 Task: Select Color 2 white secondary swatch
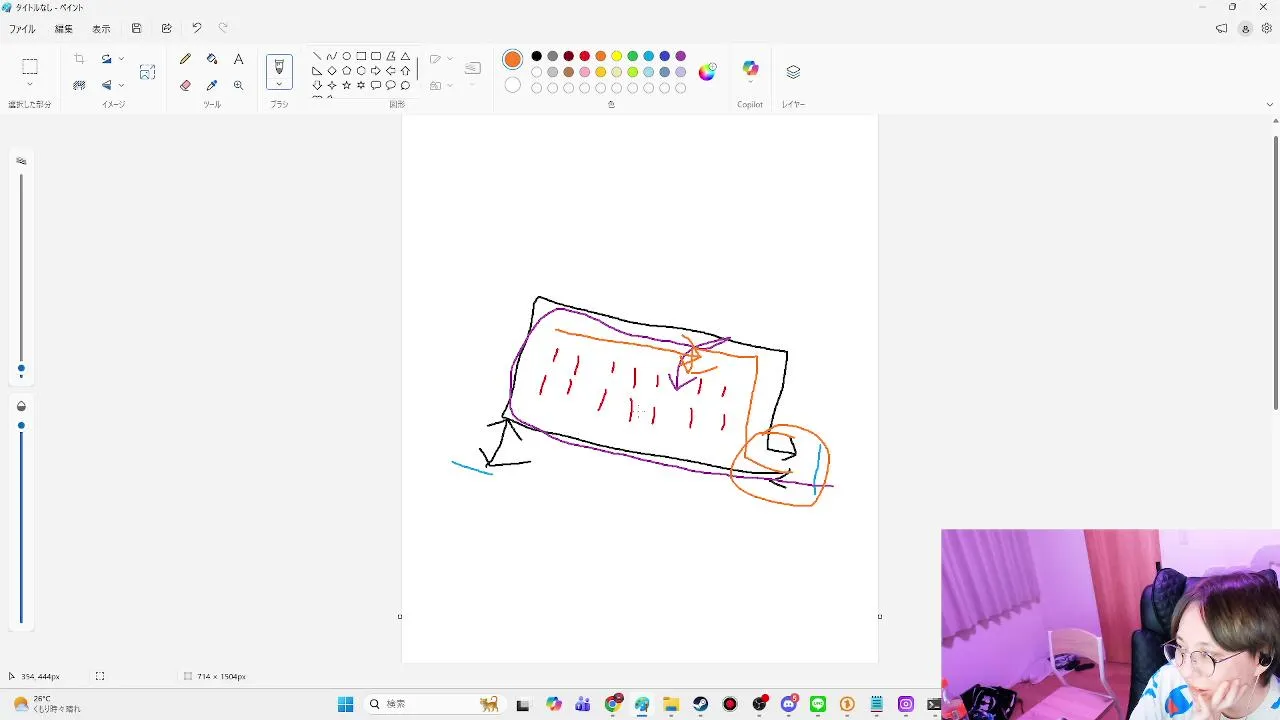(x=513, y=86)
